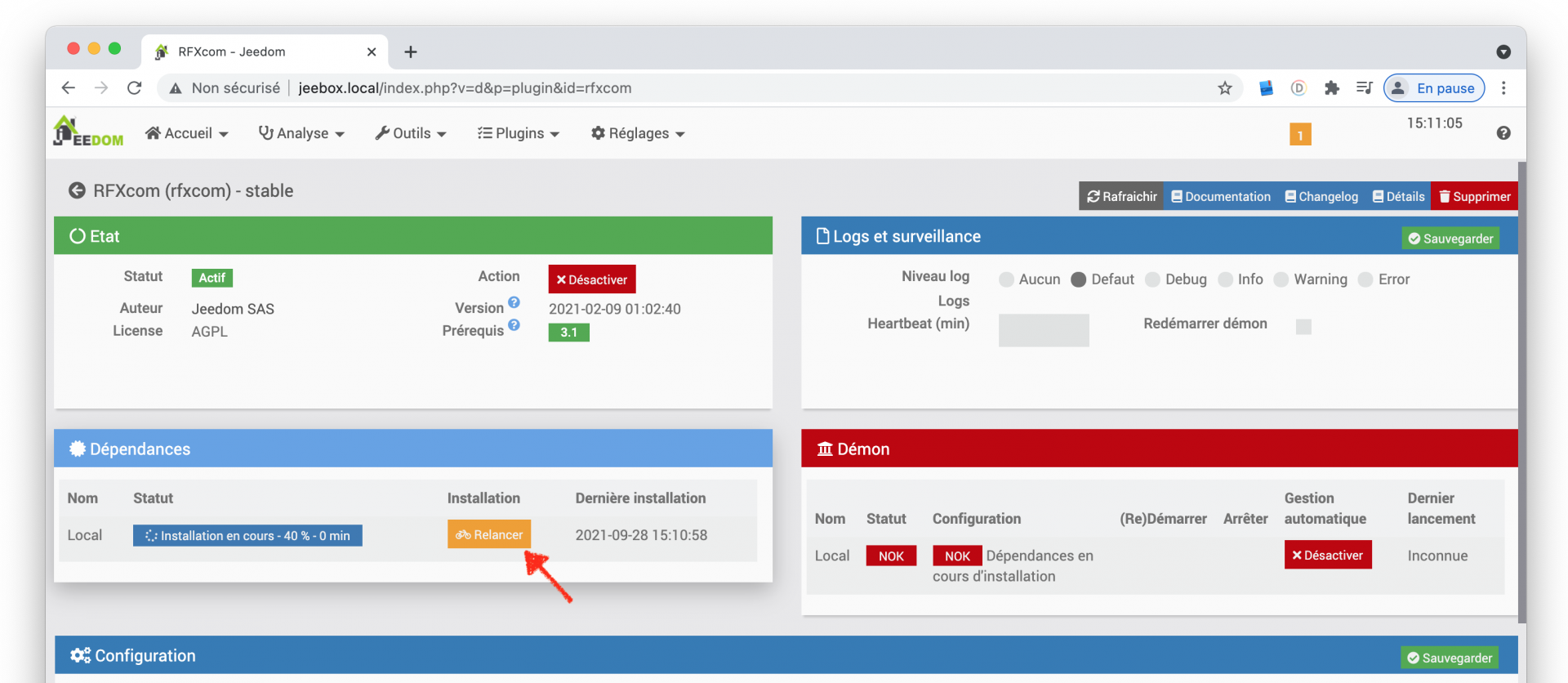Click the Inconnue last launch value
The width and height of the screenshot is (1568, 683).
tap(1437, 556)
